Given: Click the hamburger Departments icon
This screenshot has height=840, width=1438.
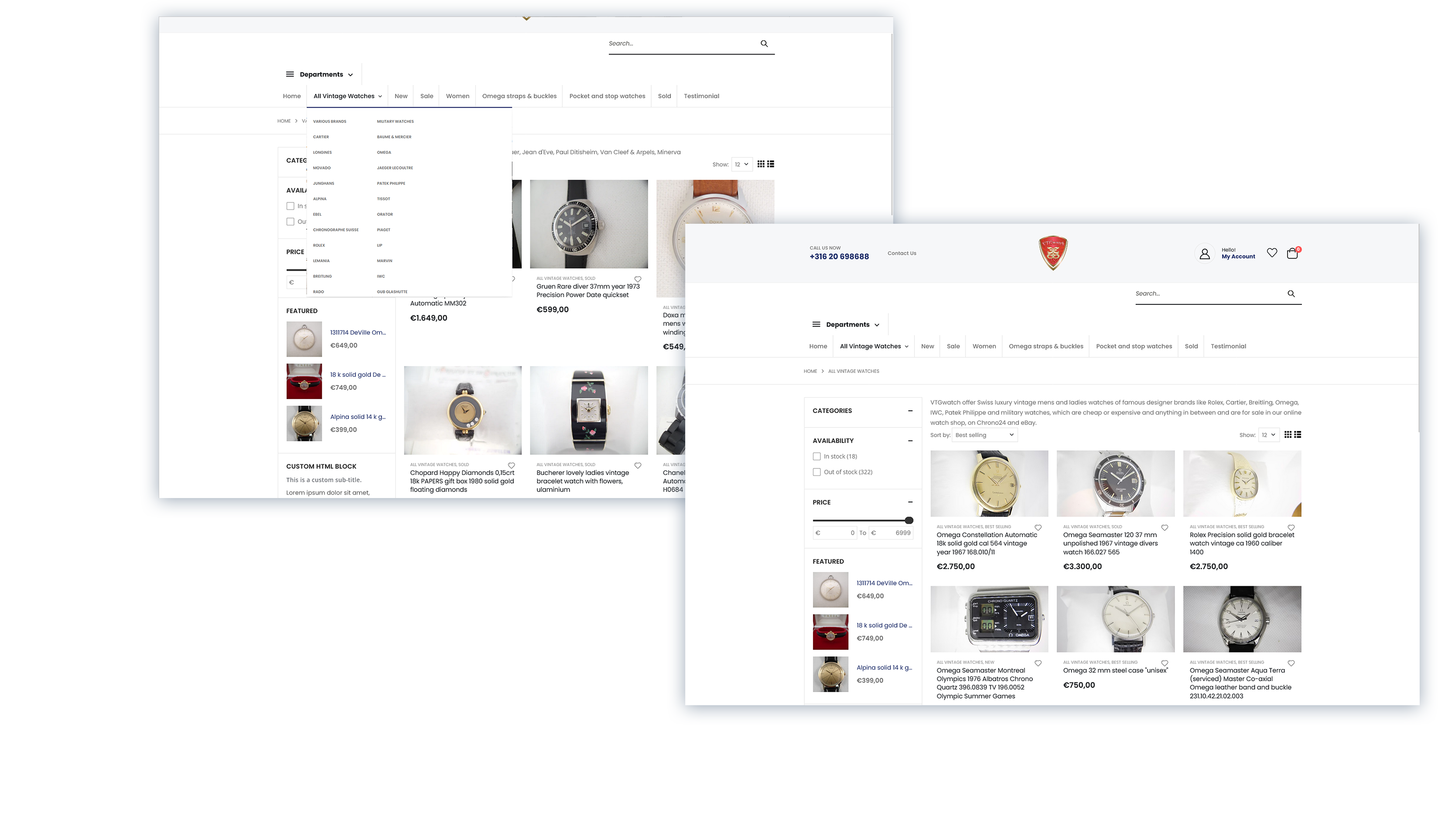Looking at the screenshot, I should (816, 324).
